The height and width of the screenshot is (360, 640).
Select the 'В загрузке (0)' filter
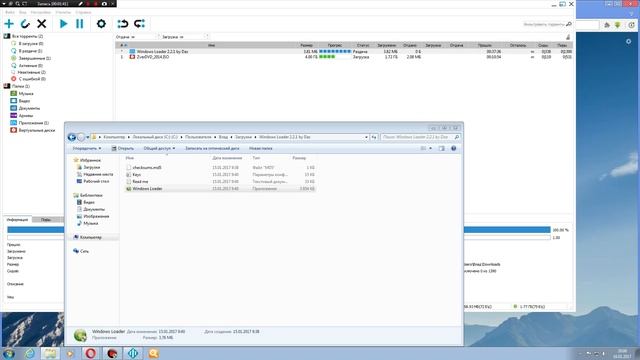31,44
